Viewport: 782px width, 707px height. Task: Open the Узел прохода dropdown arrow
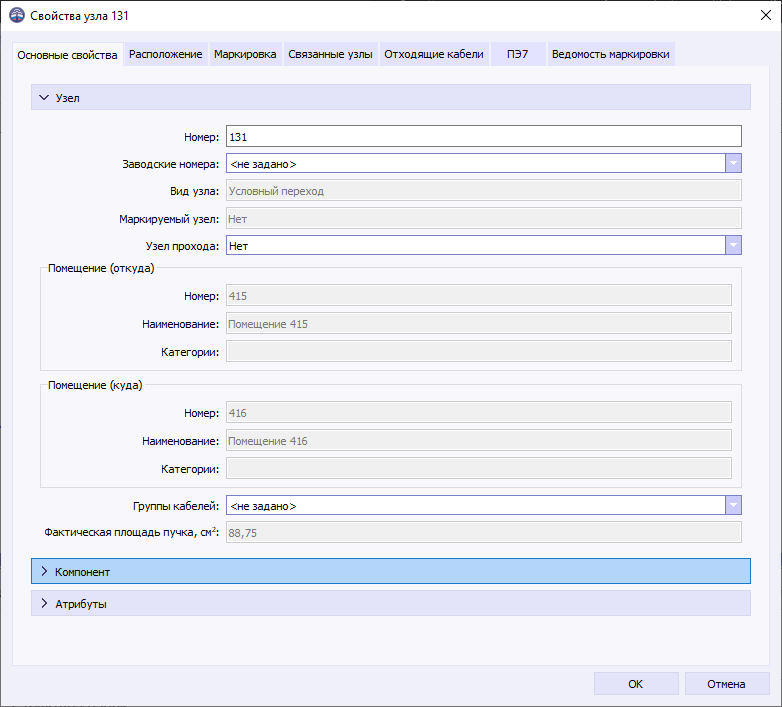pyautogui.click(x=733, y=245)
